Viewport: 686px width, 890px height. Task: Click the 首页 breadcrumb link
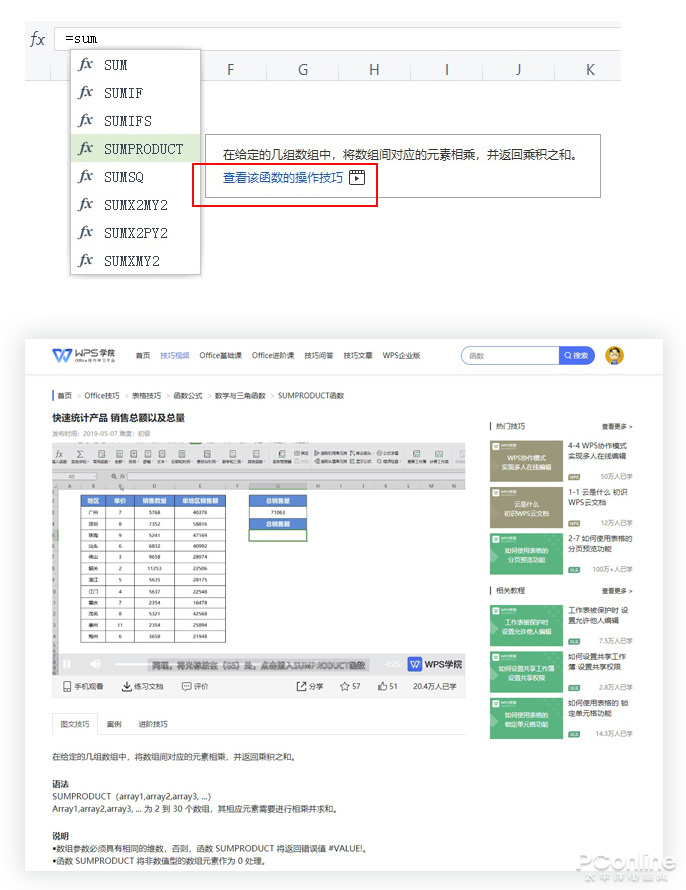65,396
